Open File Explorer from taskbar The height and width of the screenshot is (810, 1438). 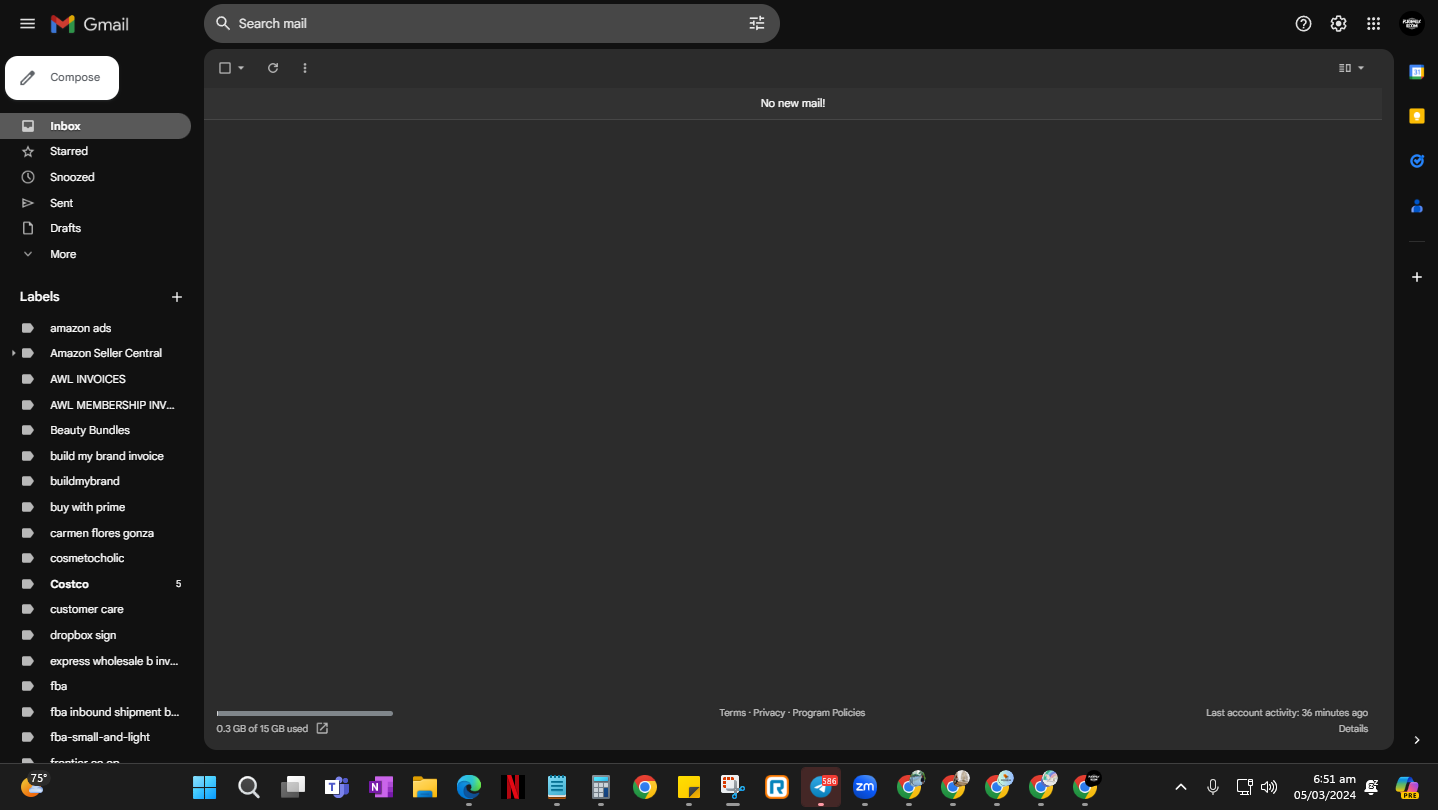pyautogui.click(x=425, y=787)
